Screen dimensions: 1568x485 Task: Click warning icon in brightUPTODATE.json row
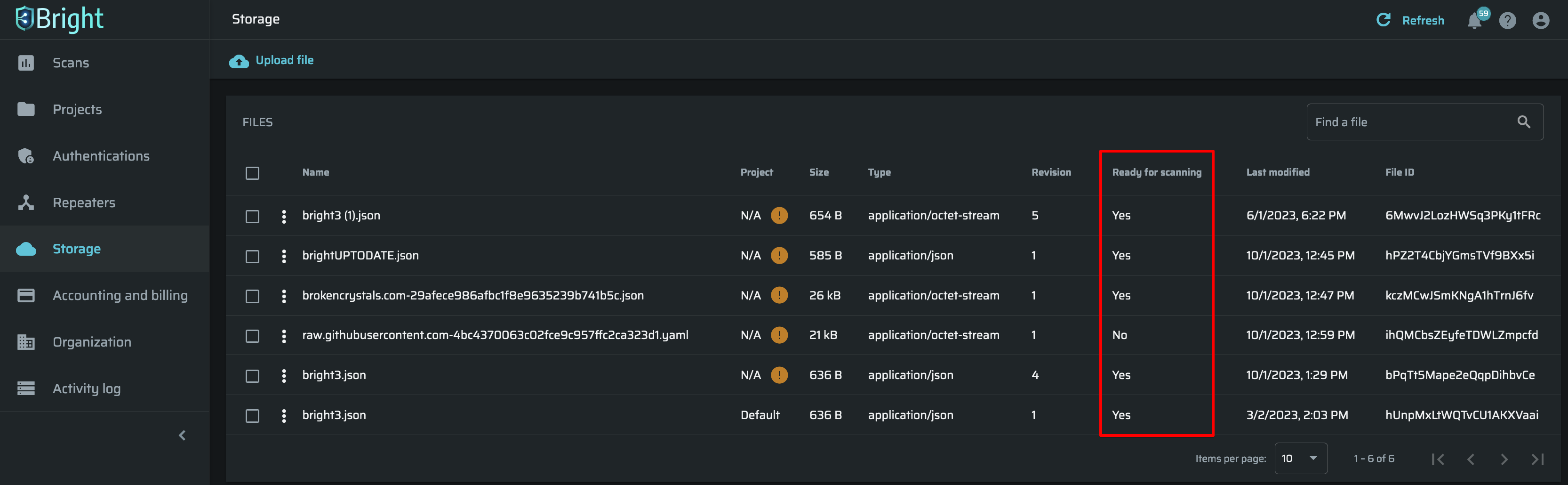click(779, 255)
